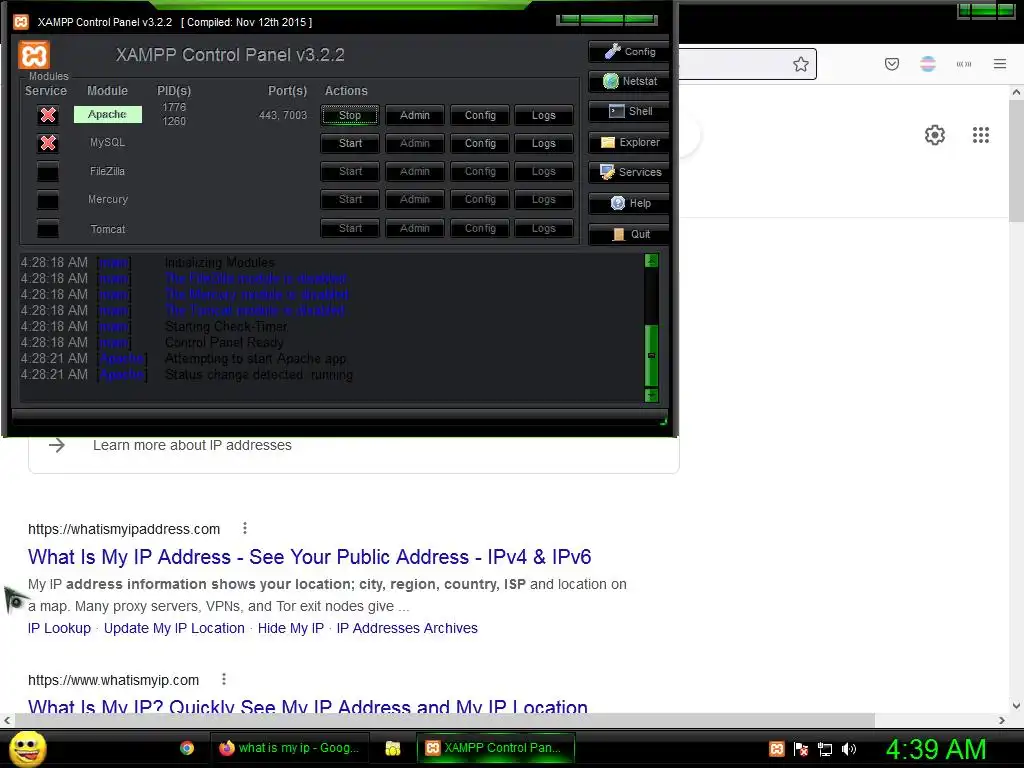Click the striped extension icon in Firefox toolbar
The image size is (1024, 768).
point(928,64)
